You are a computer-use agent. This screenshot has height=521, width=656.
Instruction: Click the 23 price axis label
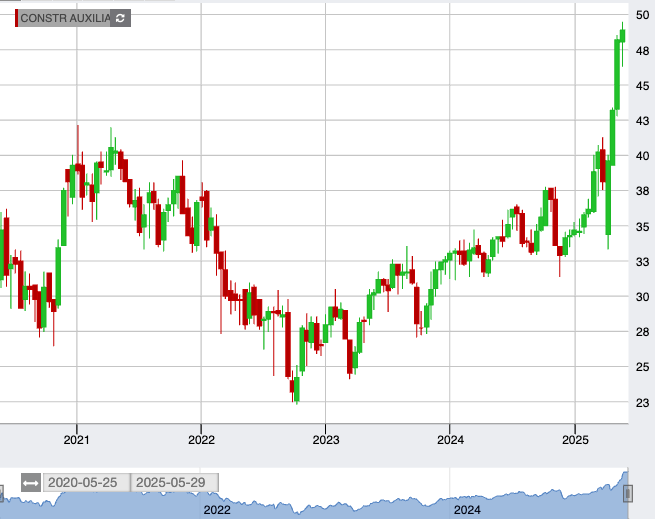(x=642, y=403)
